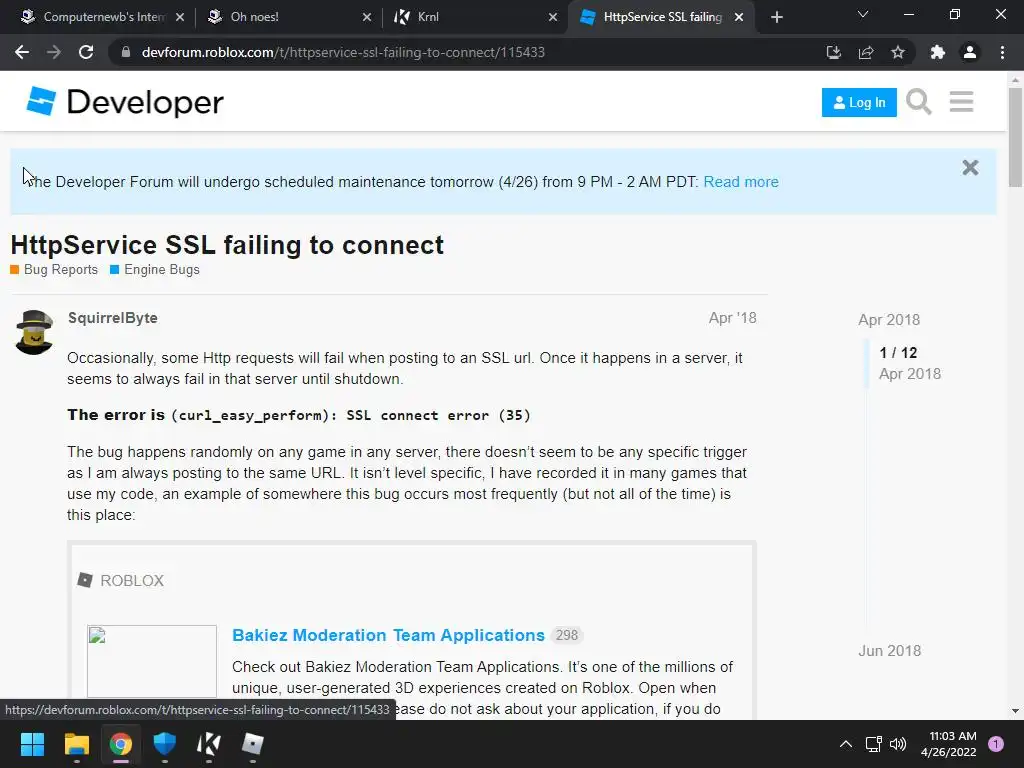Open the Krnl app in taskbar

208,744
